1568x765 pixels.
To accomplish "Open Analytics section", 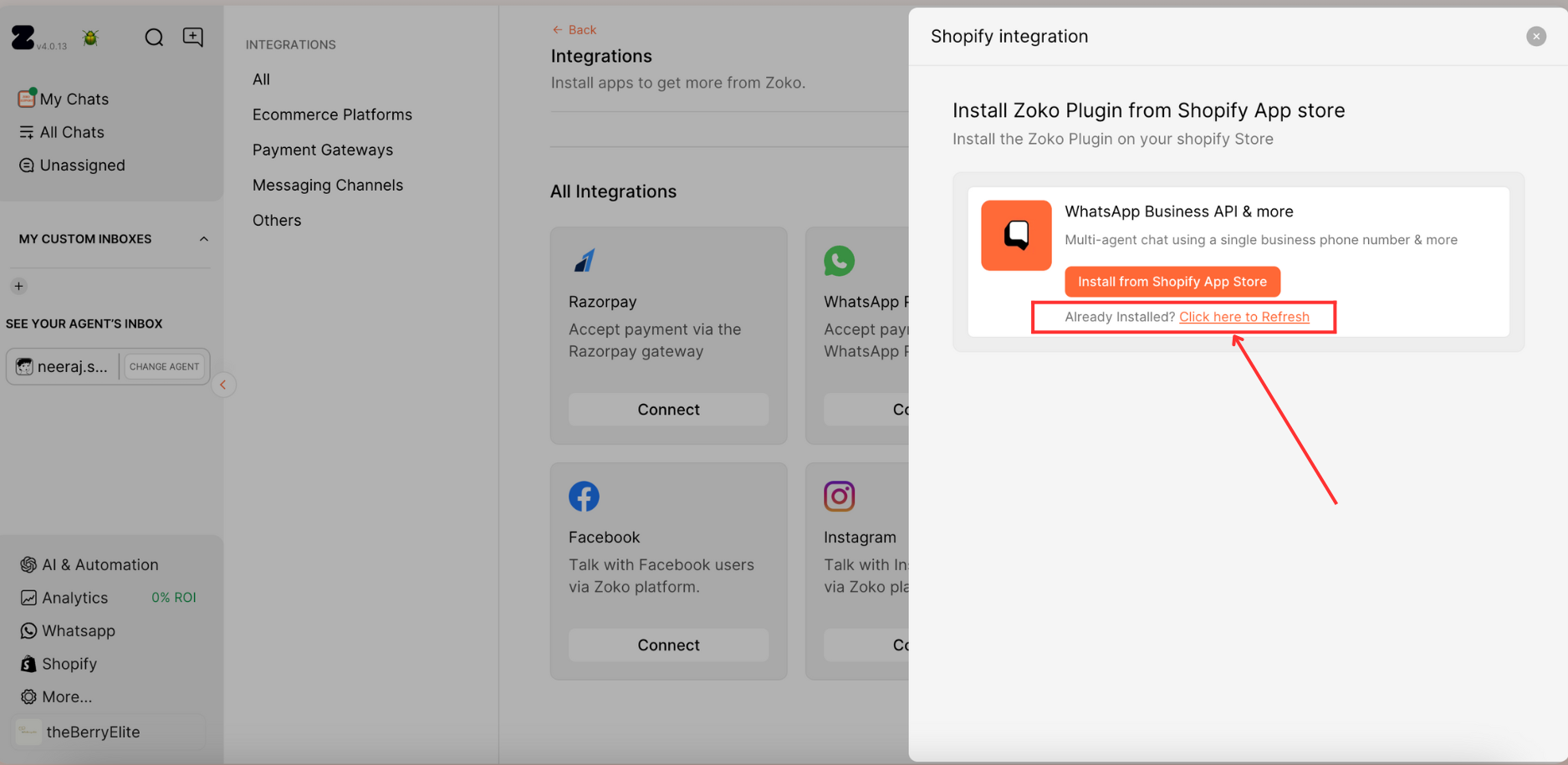I will (x=64, y=598).
